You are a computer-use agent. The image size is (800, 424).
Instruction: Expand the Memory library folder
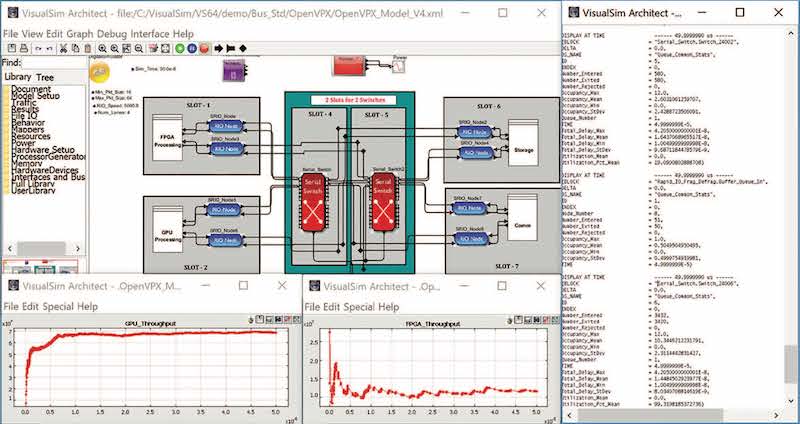point(27,163)
